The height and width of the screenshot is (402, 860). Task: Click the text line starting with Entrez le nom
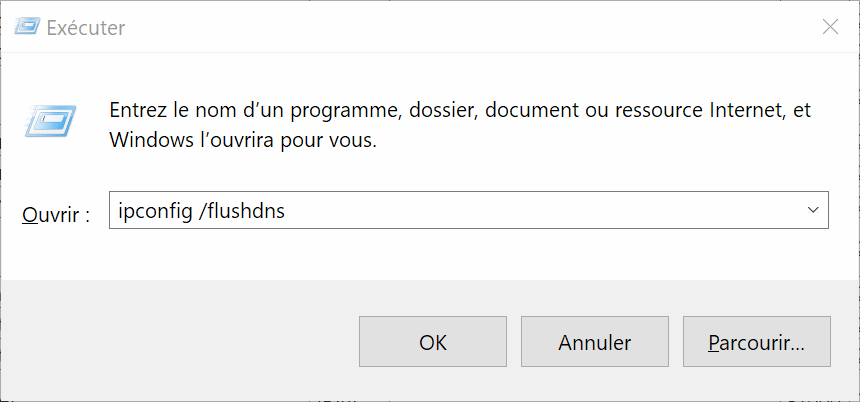click(460, 111)
